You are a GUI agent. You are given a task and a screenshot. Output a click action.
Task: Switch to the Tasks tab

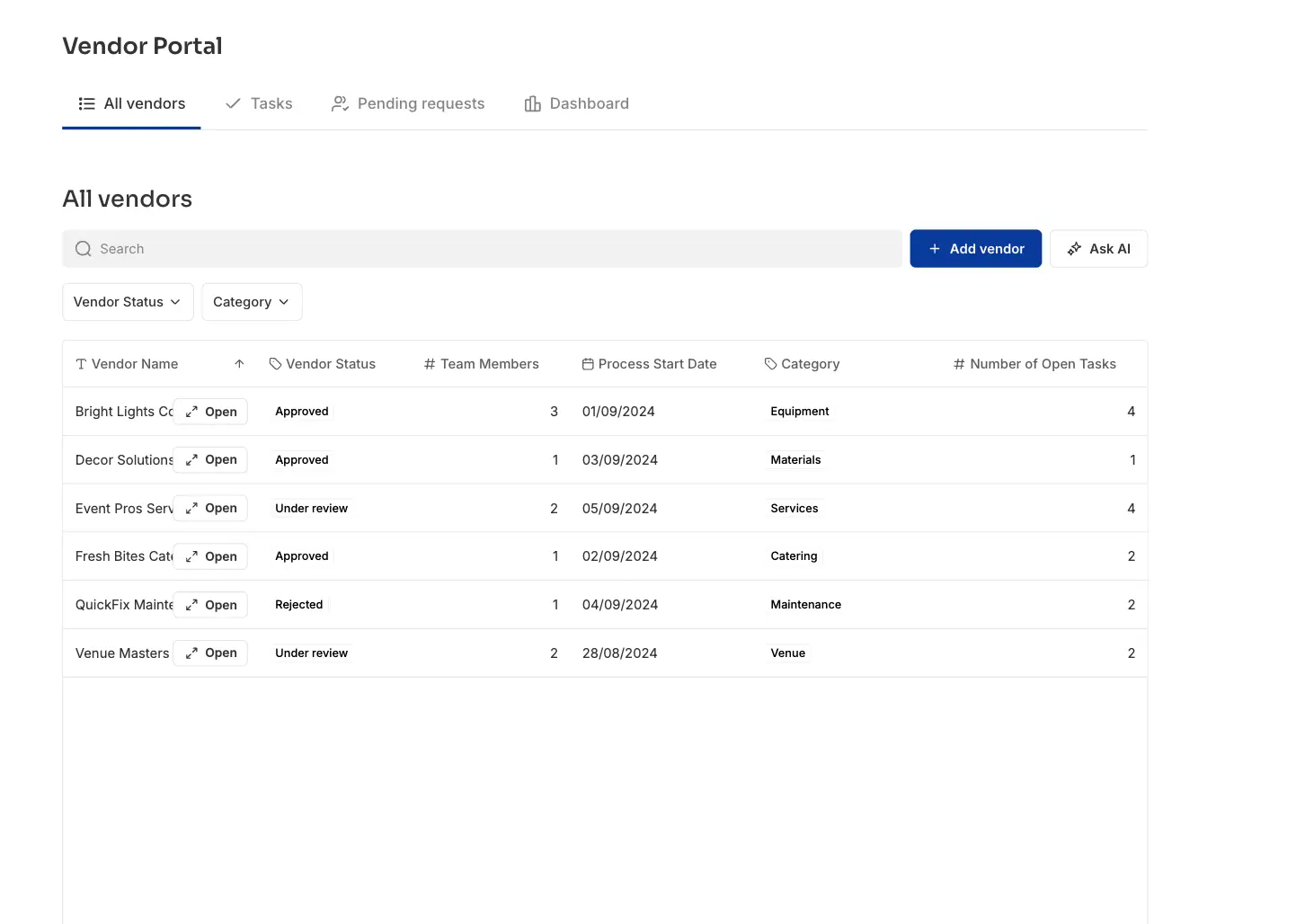tap(271, 103)
